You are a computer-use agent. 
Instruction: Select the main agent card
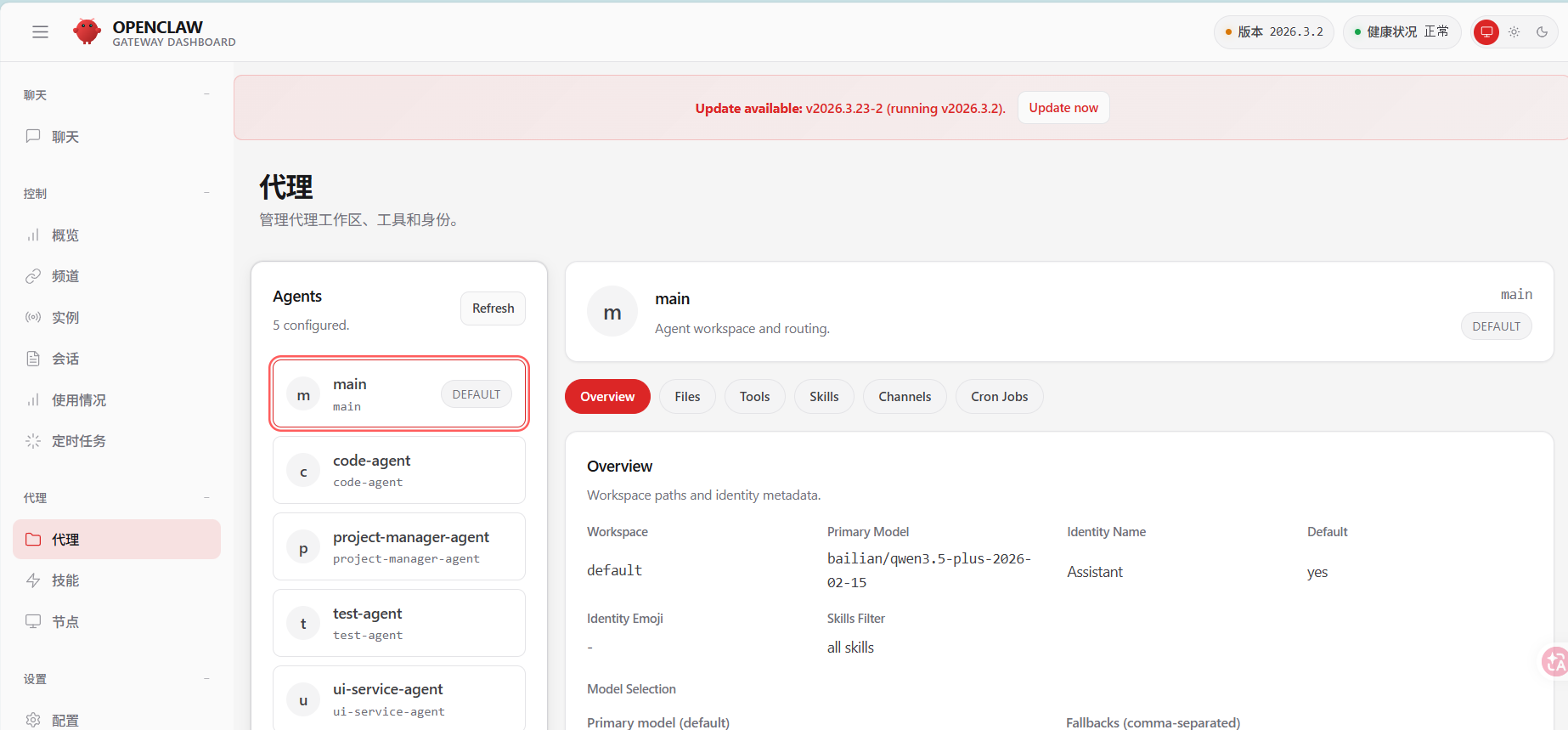(x=399, y=394)
